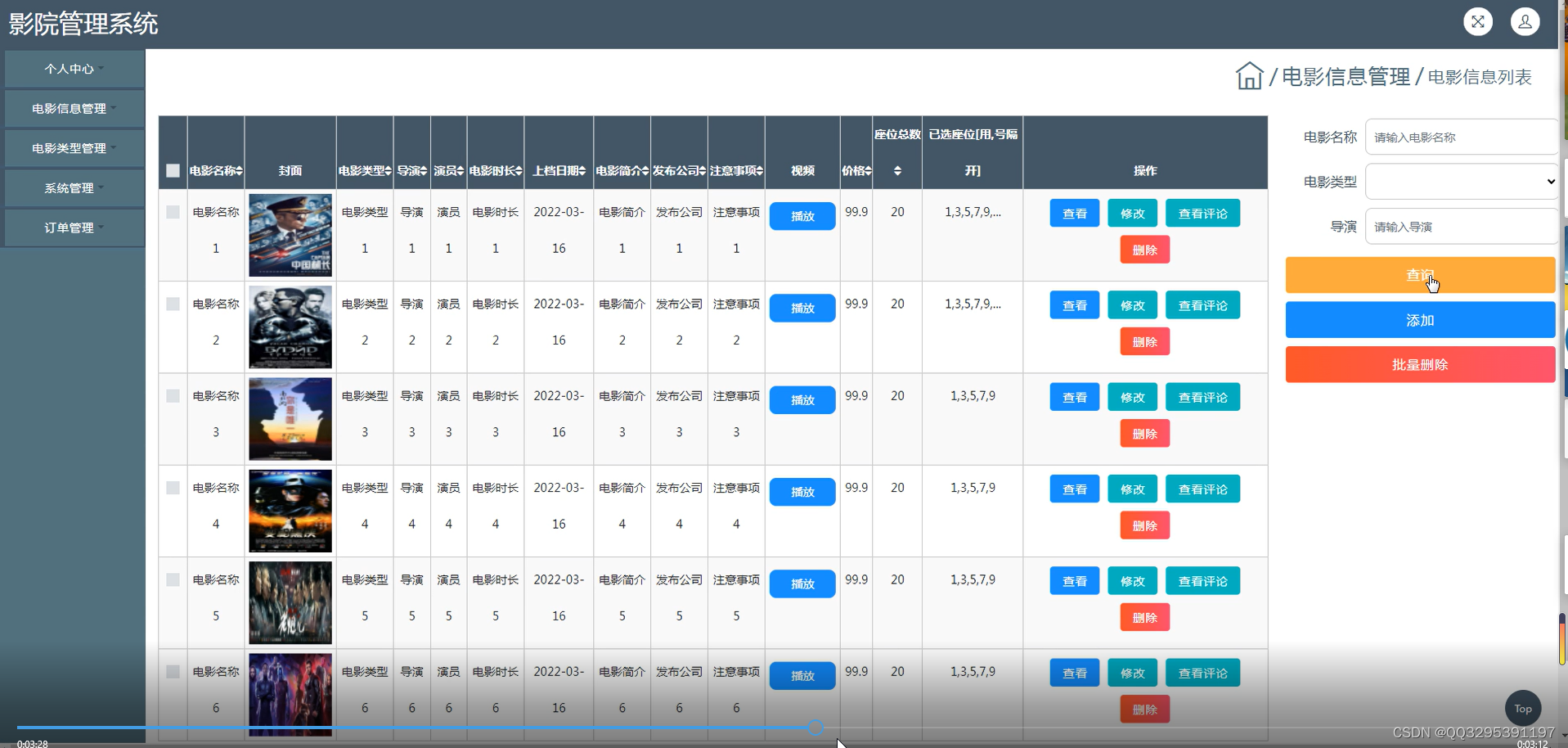Sort by 座位总数 column arrows
Screen dimensions: 1568x748
click(x=897, y=171)
